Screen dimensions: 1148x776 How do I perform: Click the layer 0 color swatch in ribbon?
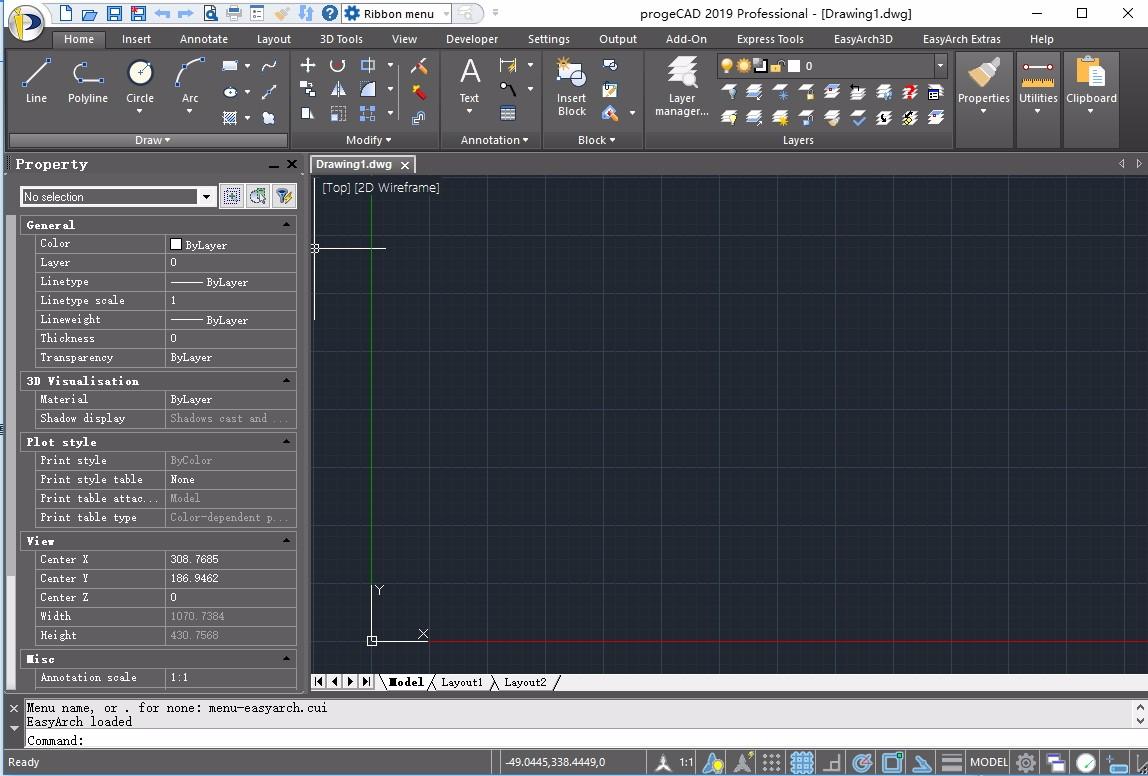(794, 66)
